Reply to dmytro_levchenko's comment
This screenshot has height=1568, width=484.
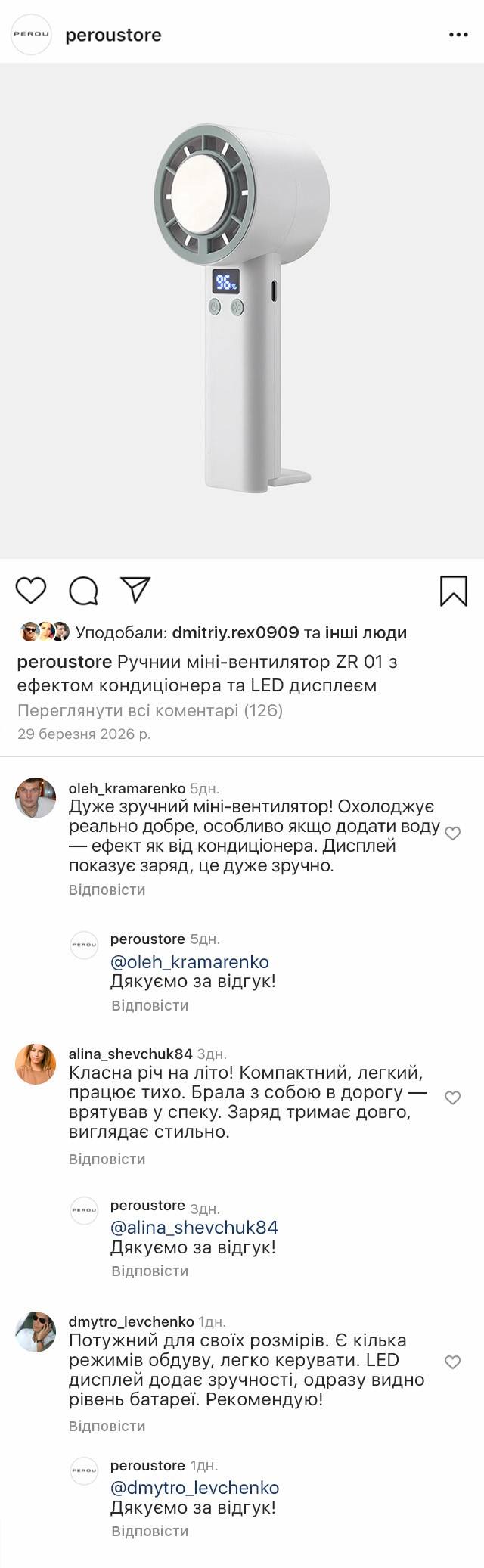[107, 1426]
